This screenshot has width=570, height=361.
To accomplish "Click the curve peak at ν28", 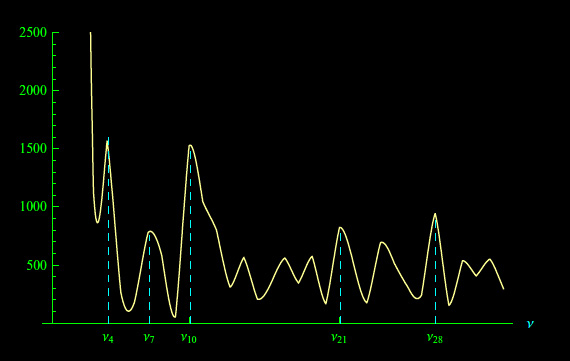I will pyautogui.click(x=435, y=214).
